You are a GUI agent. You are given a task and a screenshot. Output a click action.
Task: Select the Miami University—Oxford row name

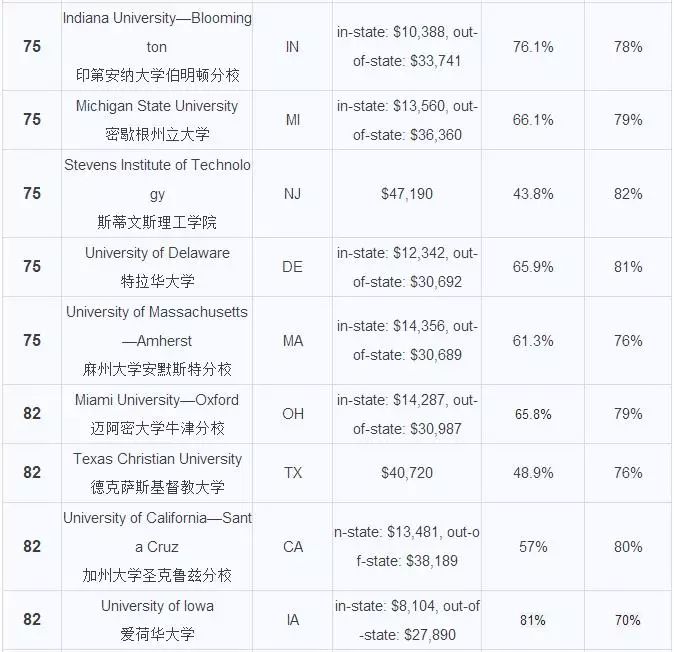pyautogui.click(x=157, y=414)
